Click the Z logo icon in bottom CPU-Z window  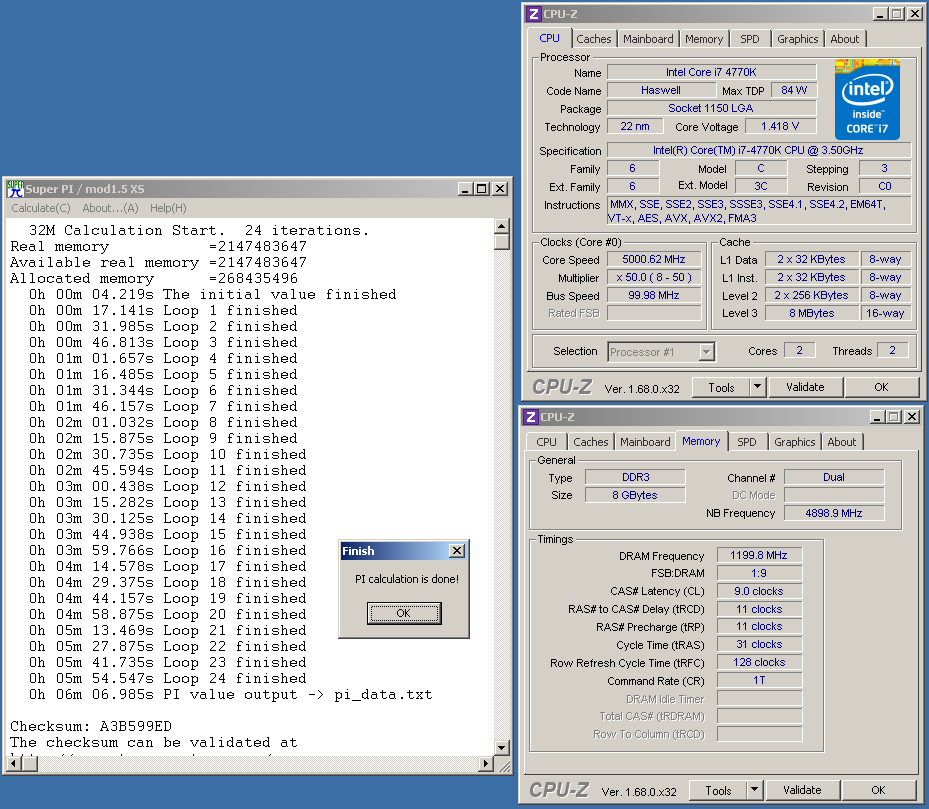pyautogui.click(x=531, y=417)
